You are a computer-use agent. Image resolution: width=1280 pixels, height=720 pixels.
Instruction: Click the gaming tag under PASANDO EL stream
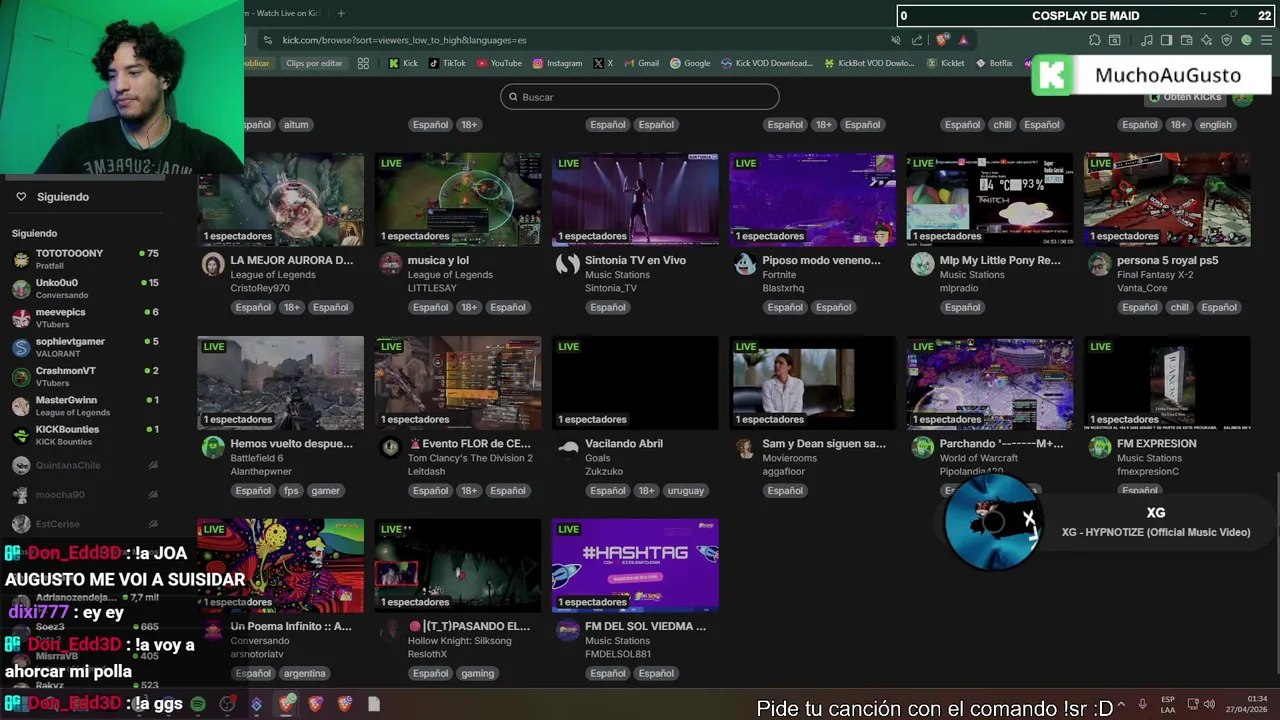[x=477, y=673]
